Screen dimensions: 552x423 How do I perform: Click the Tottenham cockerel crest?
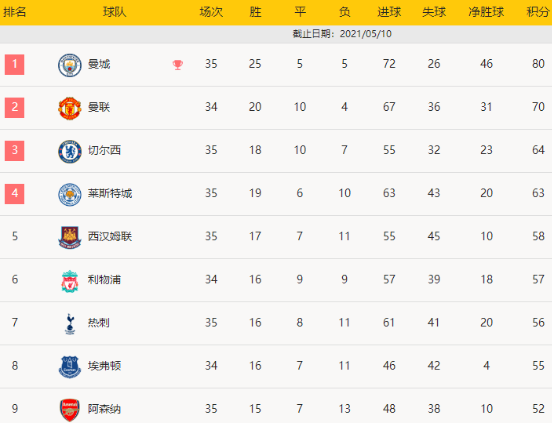point(70,324)
